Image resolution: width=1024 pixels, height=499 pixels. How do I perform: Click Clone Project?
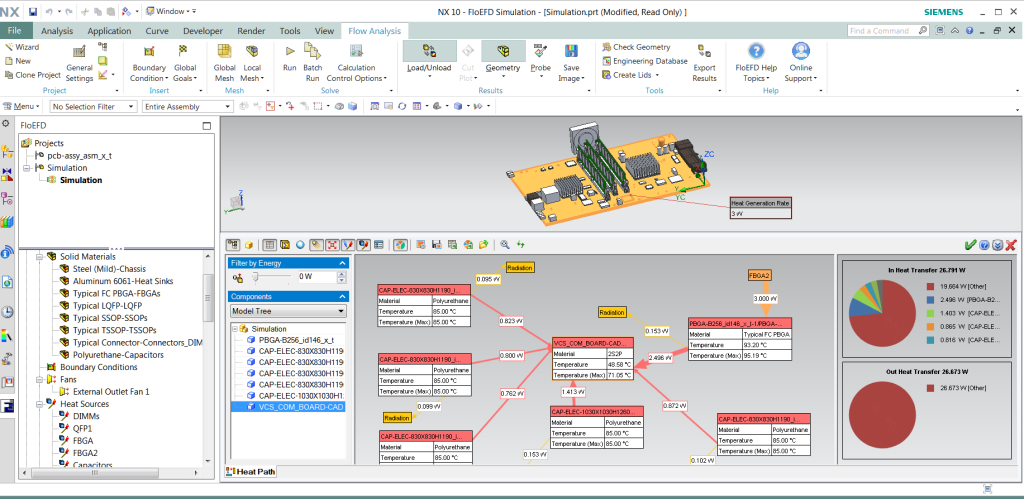32,75
